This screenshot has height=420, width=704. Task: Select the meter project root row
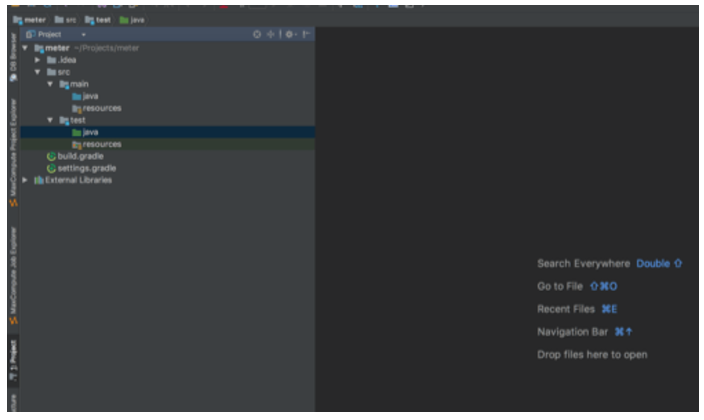tap(167, 48)
